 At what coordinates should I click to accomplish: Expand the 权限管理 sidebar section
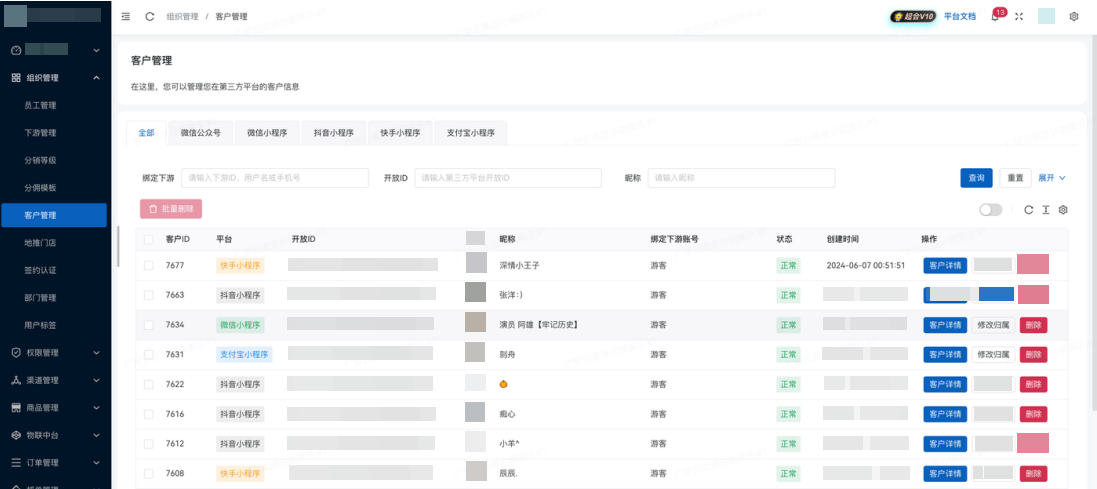coord(97,353)
